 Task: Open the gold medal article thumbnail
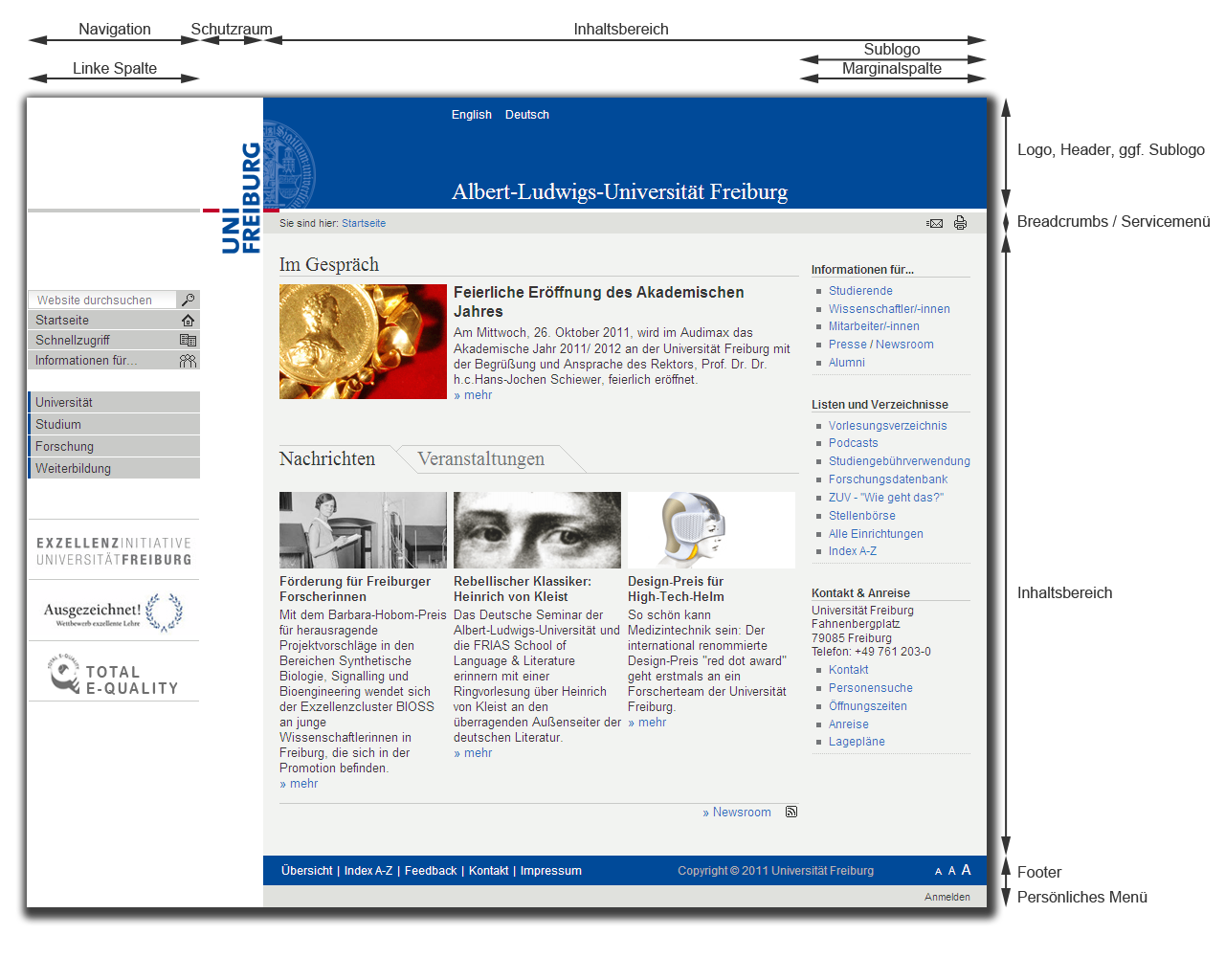[363, 342]
